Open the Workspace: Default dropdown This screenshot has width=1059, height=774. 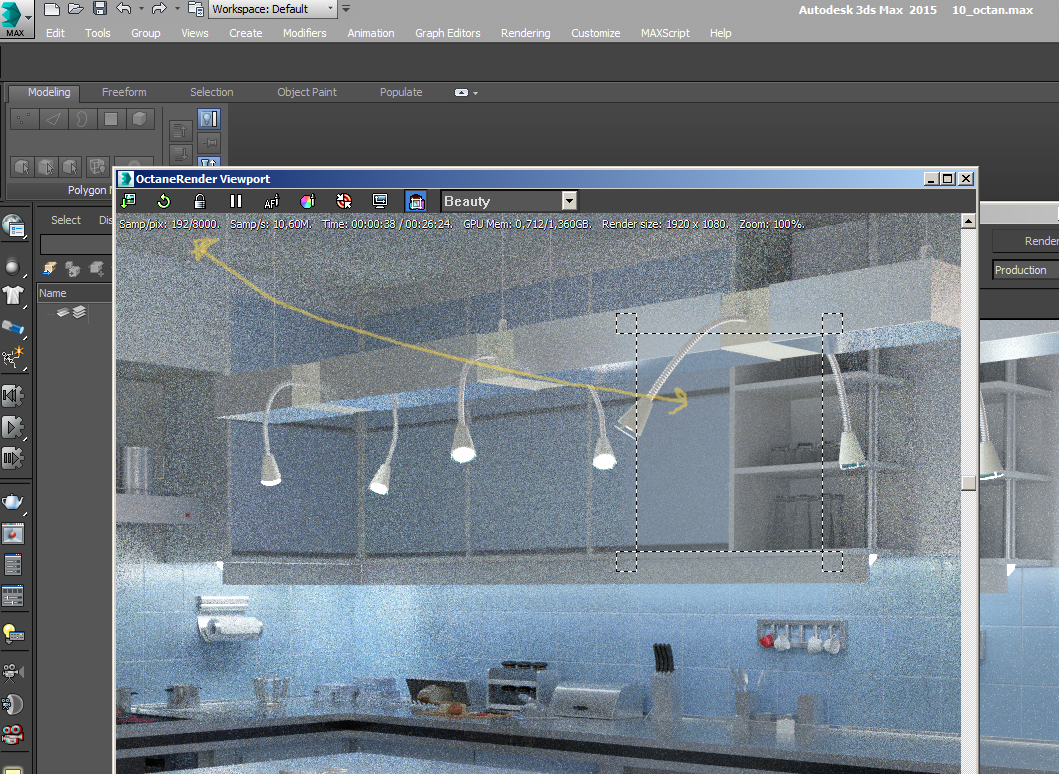(x=272, y=9)
